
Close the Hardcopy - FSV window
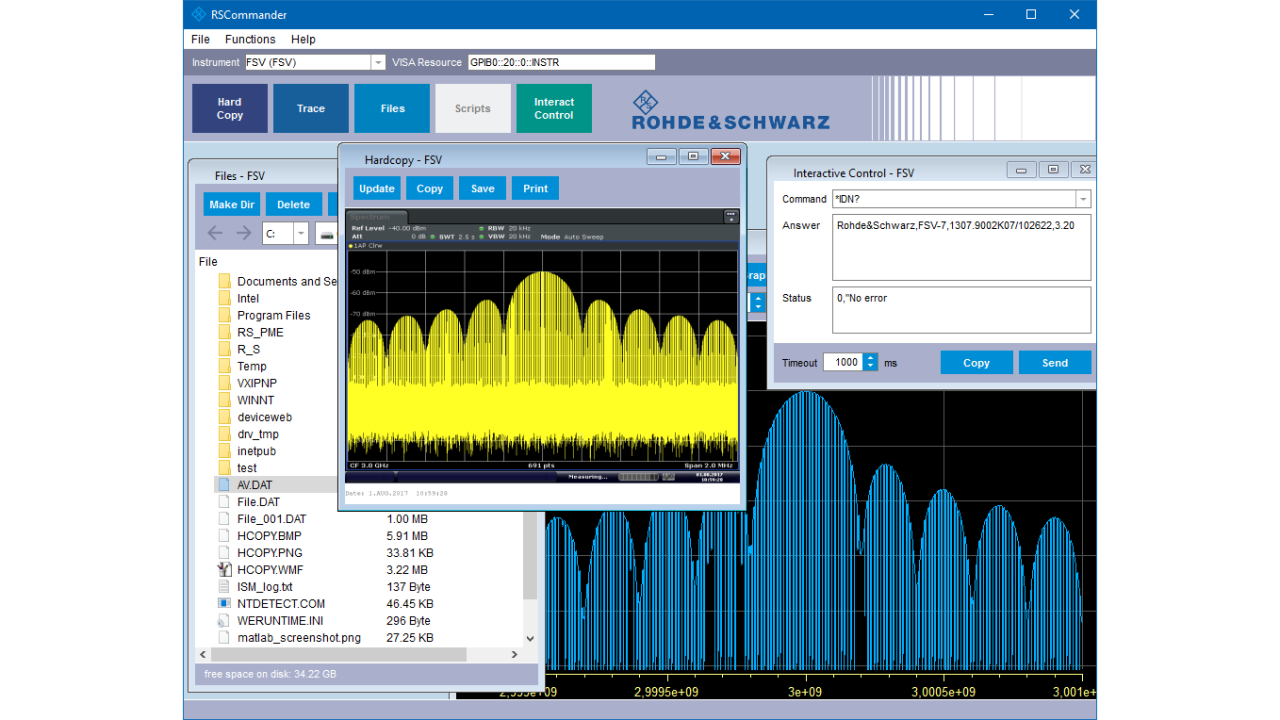pos(725,157)
